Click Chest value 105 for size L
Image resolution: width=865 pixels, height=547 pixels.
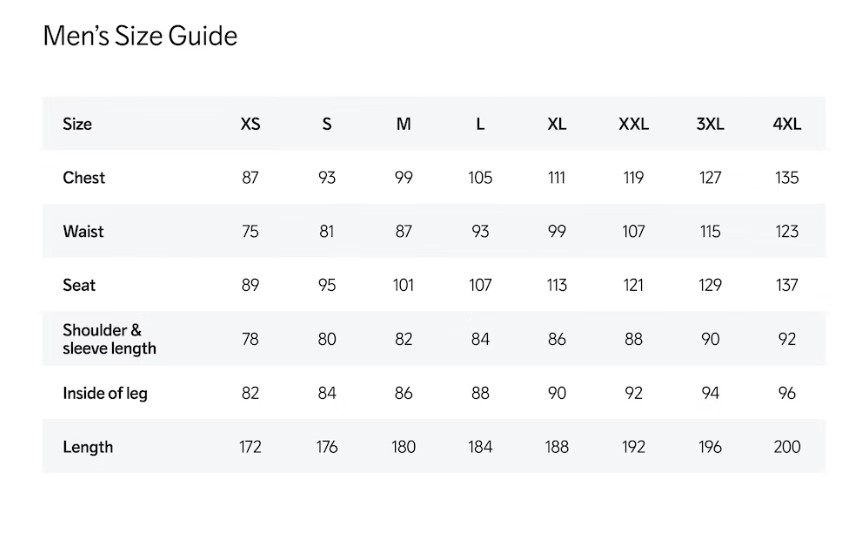click(480, 178)
